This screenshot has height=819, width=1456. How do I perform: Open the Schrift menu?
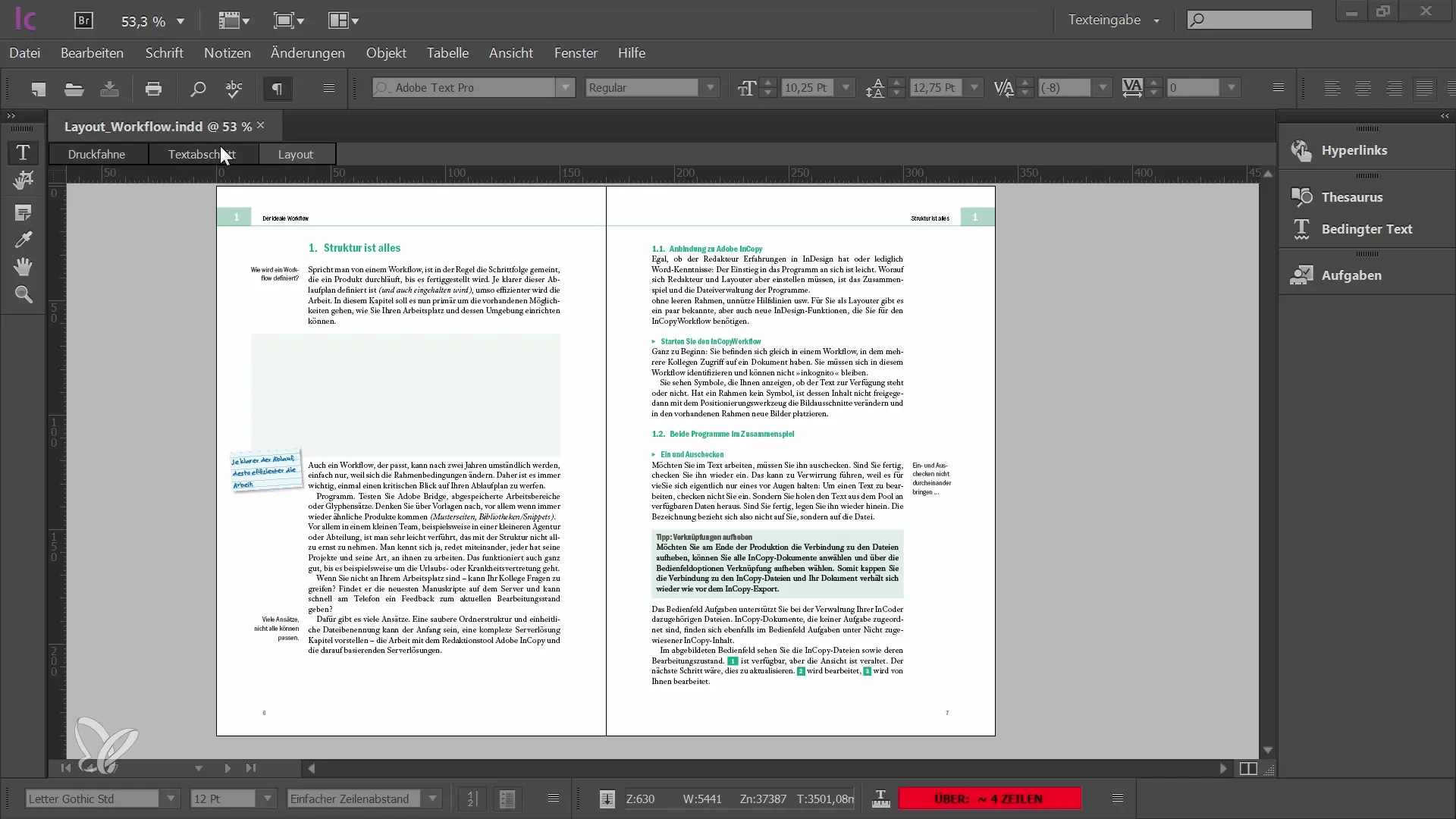[164, 53]
